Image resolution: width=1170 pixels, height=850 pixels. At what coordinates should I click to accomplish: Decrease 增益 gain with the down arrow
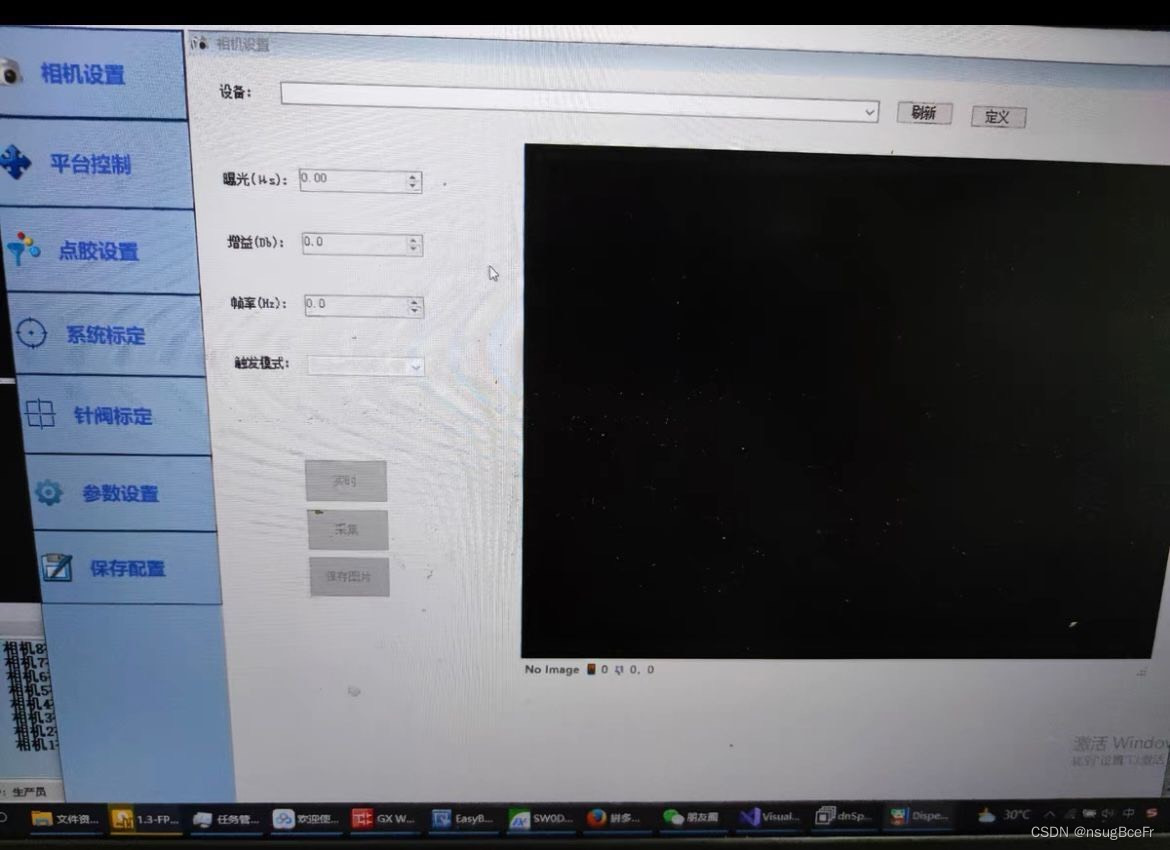(x=414, y=249)
